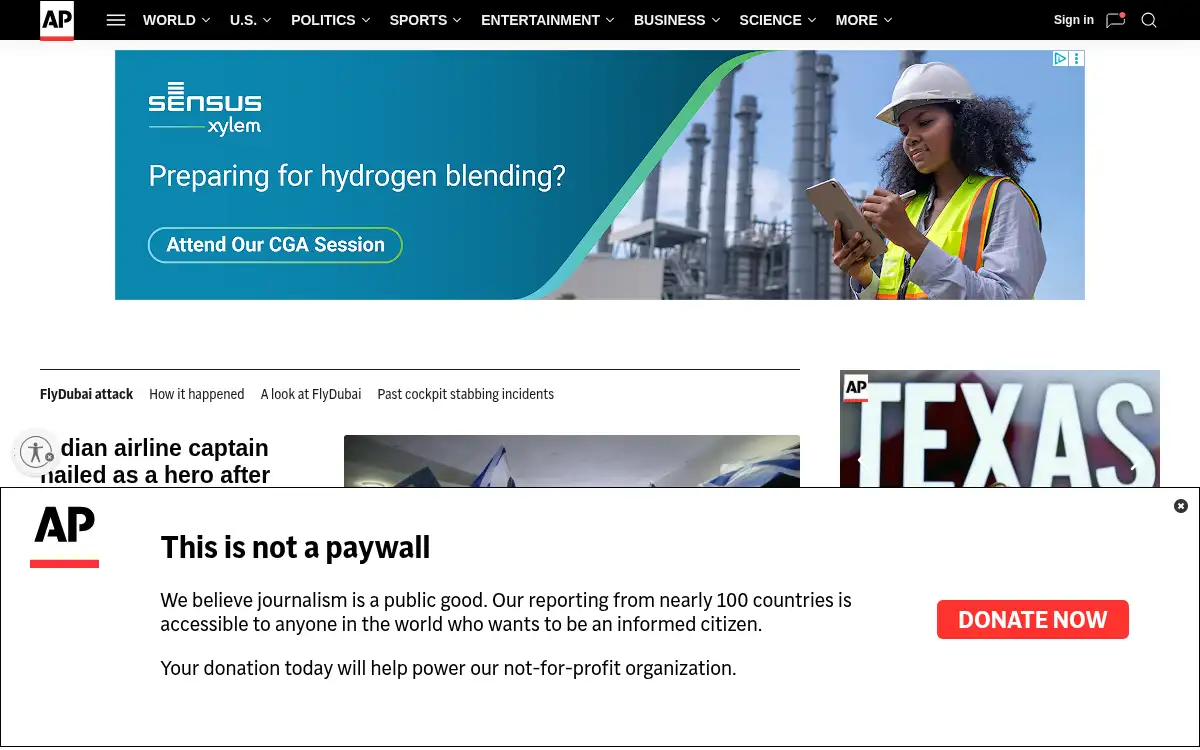
Task: Expand the More dropdown chevron
Action: point(888,20)
